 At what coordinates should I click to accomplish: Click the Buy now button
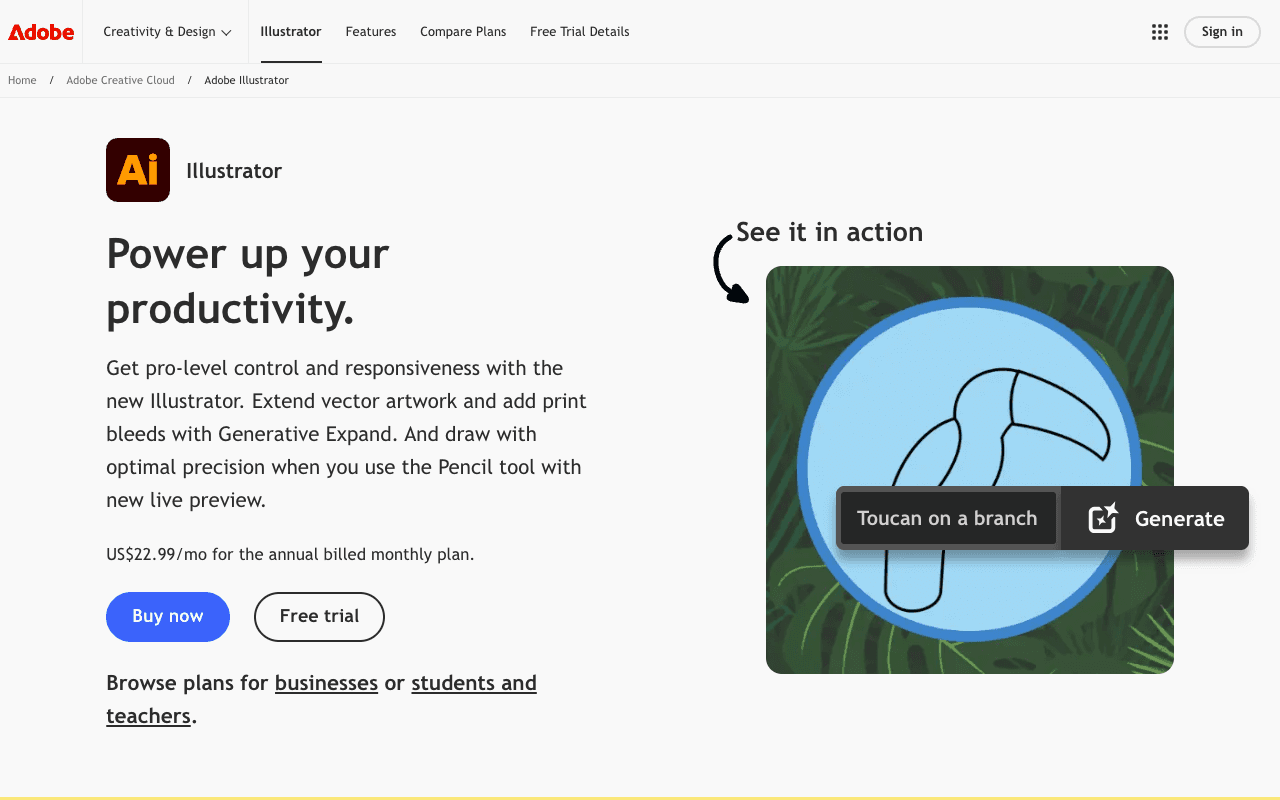[168, 617]
